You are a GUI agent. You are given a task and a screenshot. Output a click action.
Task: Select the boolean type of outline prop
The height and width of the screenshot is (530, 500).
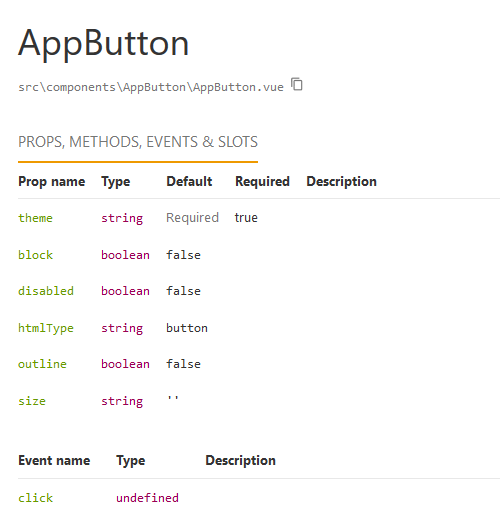pyautogui.click(x=125, y=364)
